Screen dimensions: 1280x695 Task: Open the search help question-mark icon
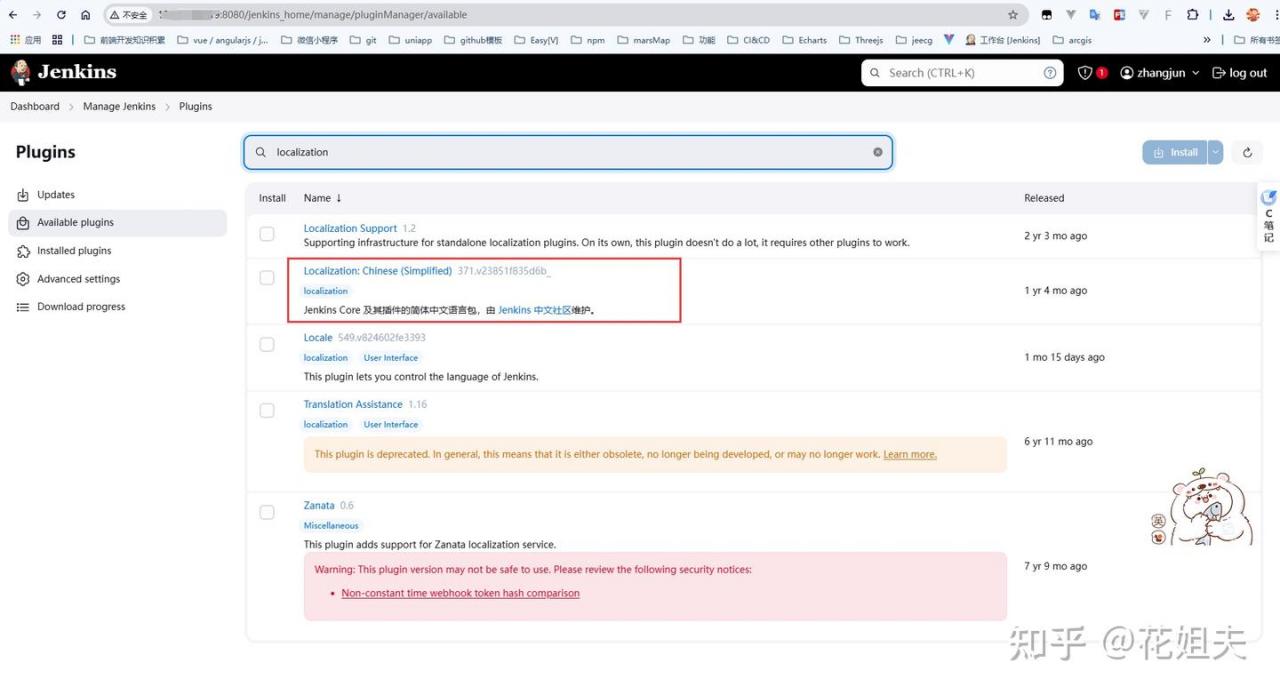point(1050,73)
